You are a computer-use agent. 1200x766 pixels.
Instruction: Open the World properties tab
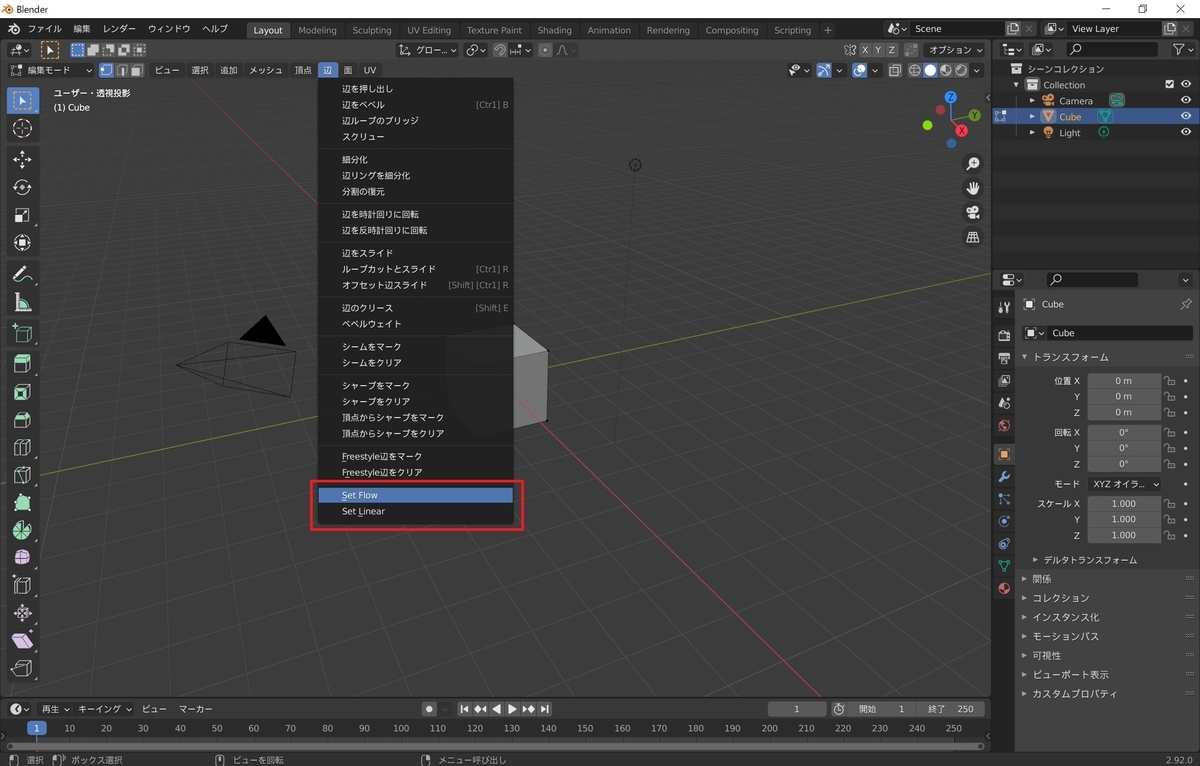click(x=1005, y=426)
